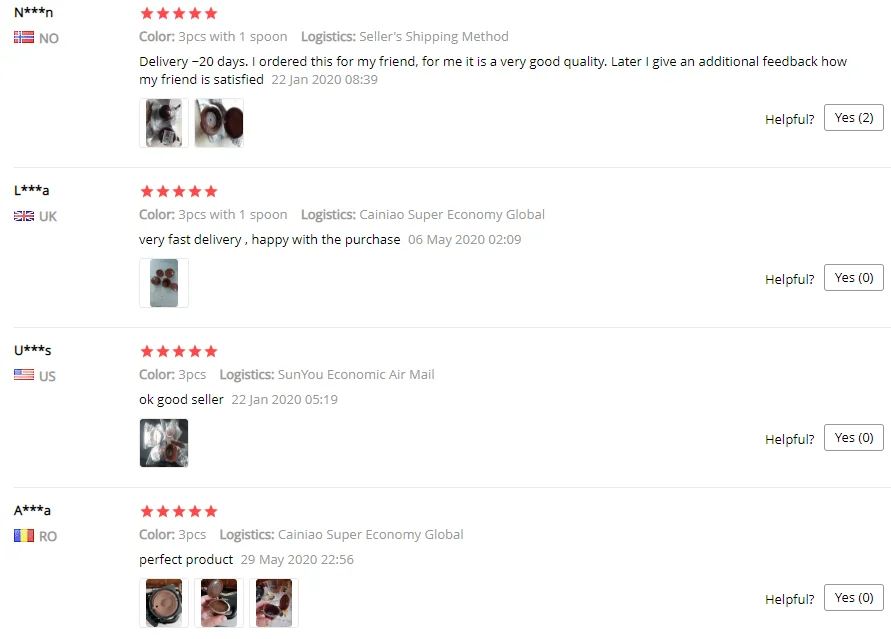
Task: Open the middle photo in A***a's review
Action: click(219, 603)
